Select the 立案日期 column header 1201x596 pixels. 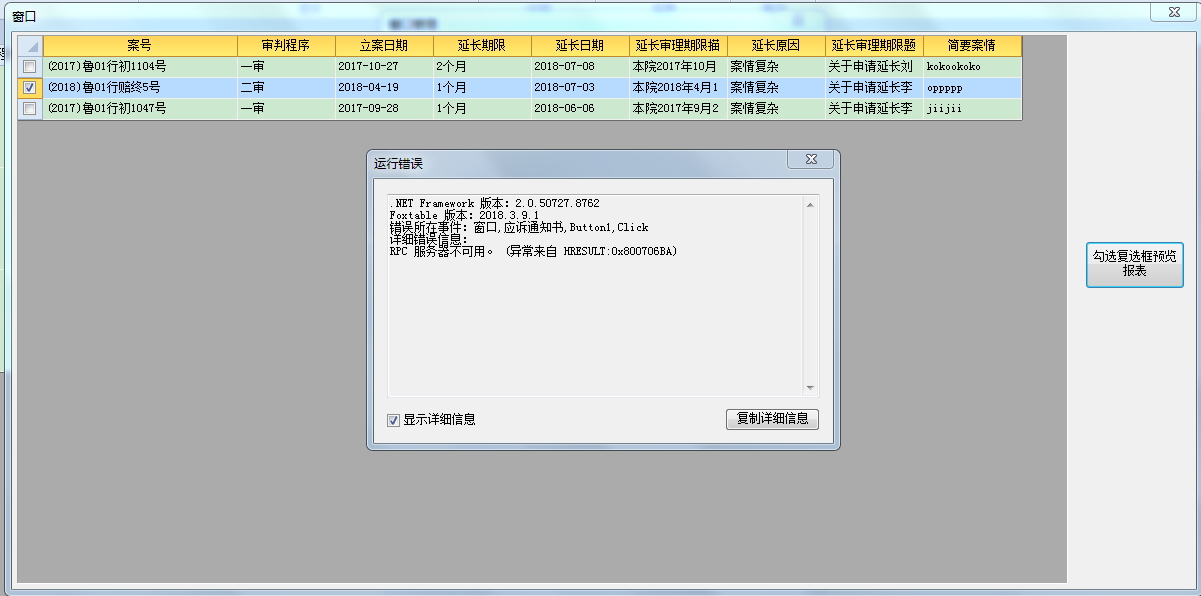tap(384, 46)
